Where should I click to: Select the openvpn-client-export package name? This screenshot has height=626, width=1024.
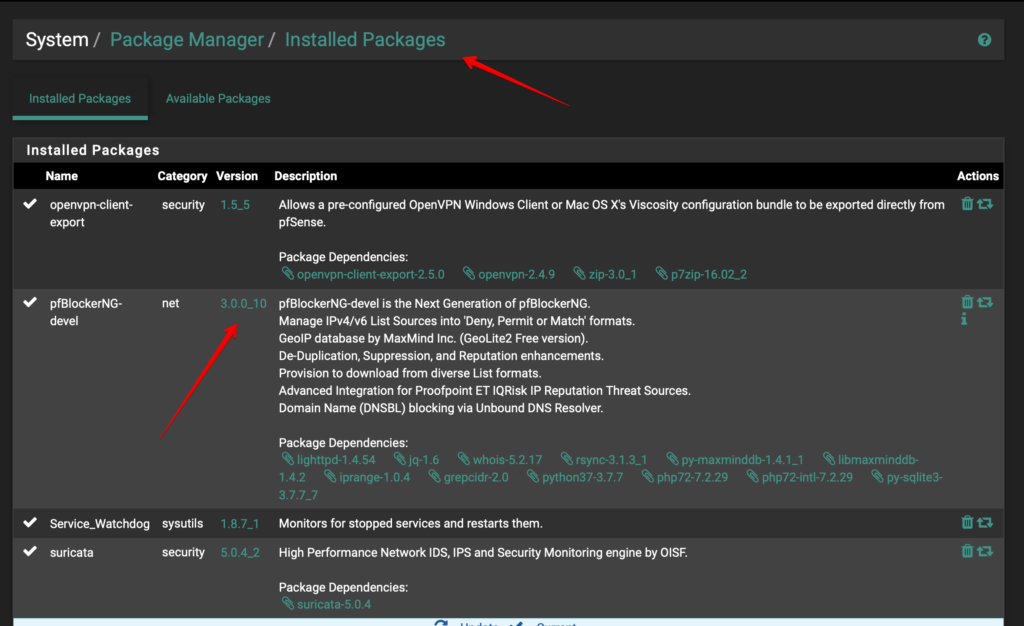(x=91, y=213)
